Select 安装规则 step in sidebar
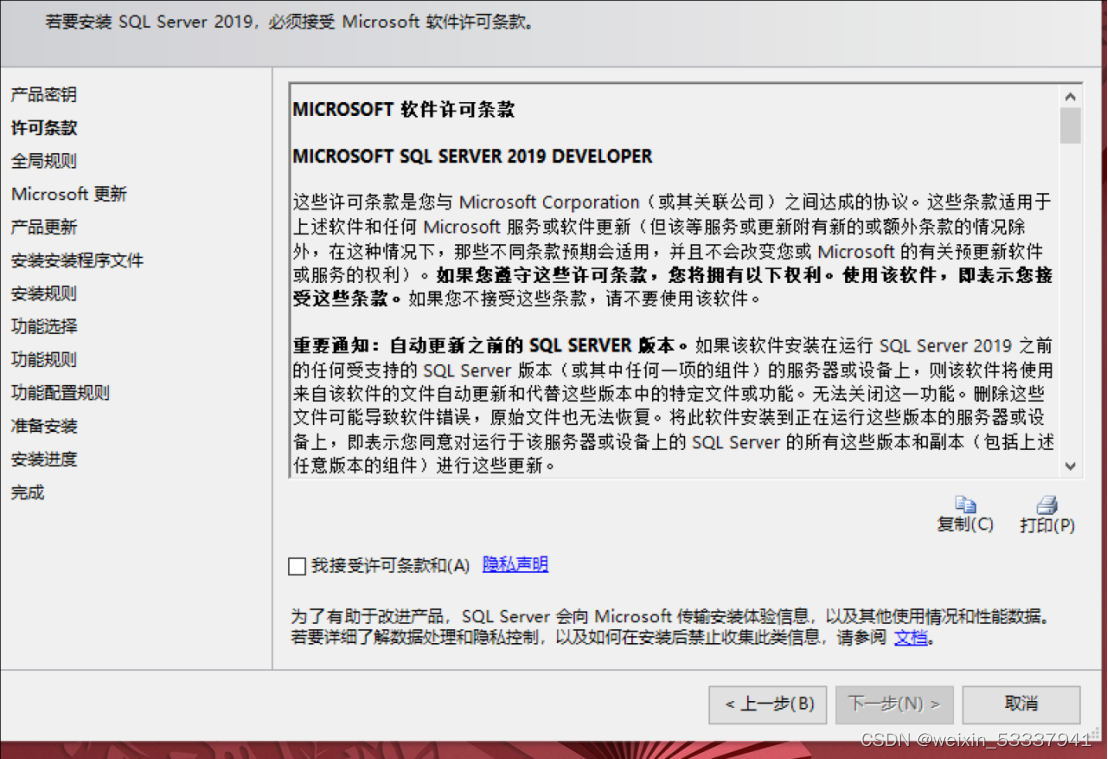Screen dimensions: 1108x759 tap(44, 293)
